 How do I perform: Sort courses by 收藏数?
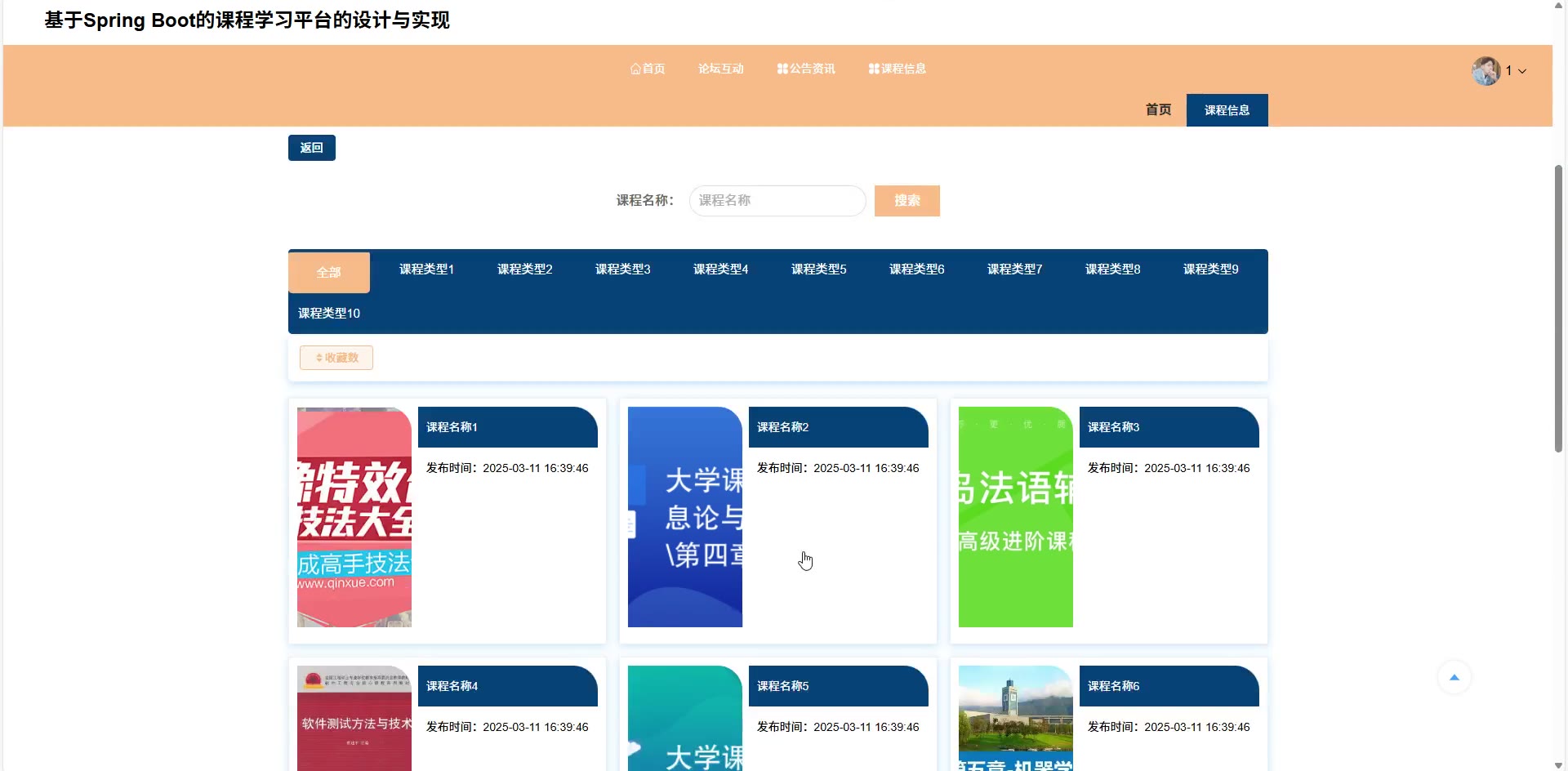(336, 358)
